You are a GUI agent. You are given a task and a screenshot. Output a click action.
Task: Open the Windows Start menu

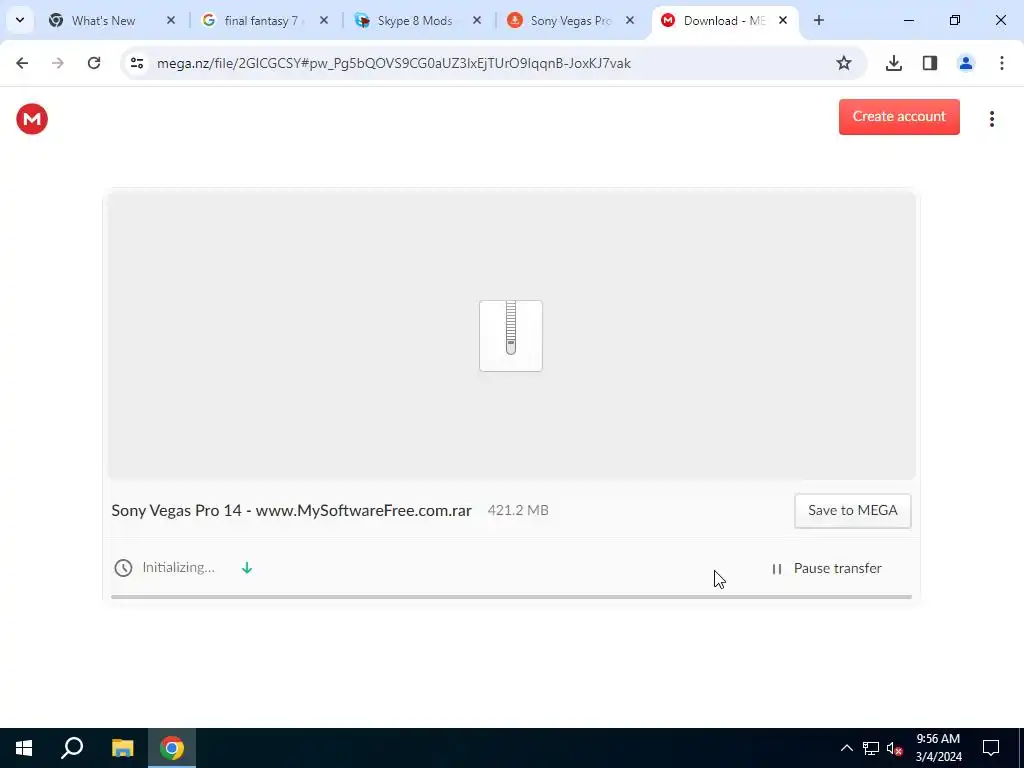[x=24, y=748]
